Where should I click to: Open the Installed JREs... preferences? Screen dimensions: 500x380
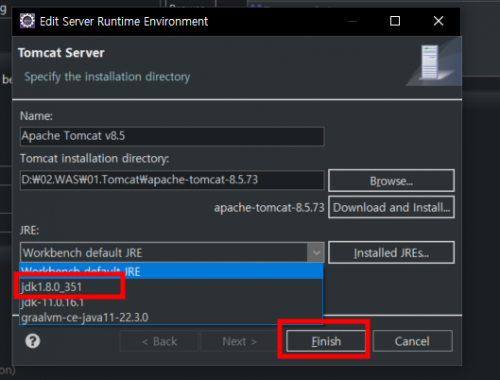tap(391, 253)
